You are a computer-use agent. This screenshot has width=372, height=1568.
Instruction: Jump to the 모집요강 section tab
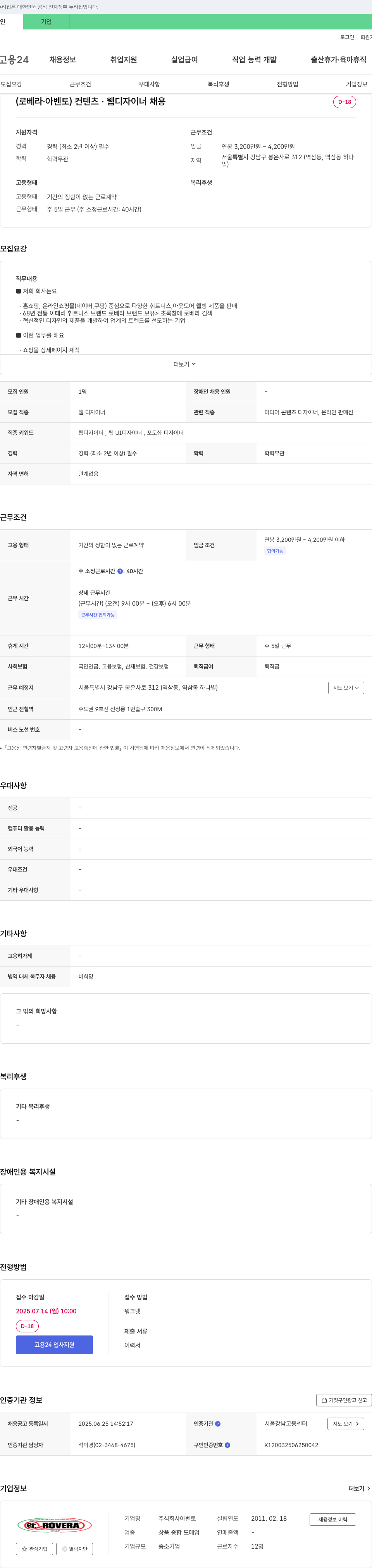tap(11, 84)
